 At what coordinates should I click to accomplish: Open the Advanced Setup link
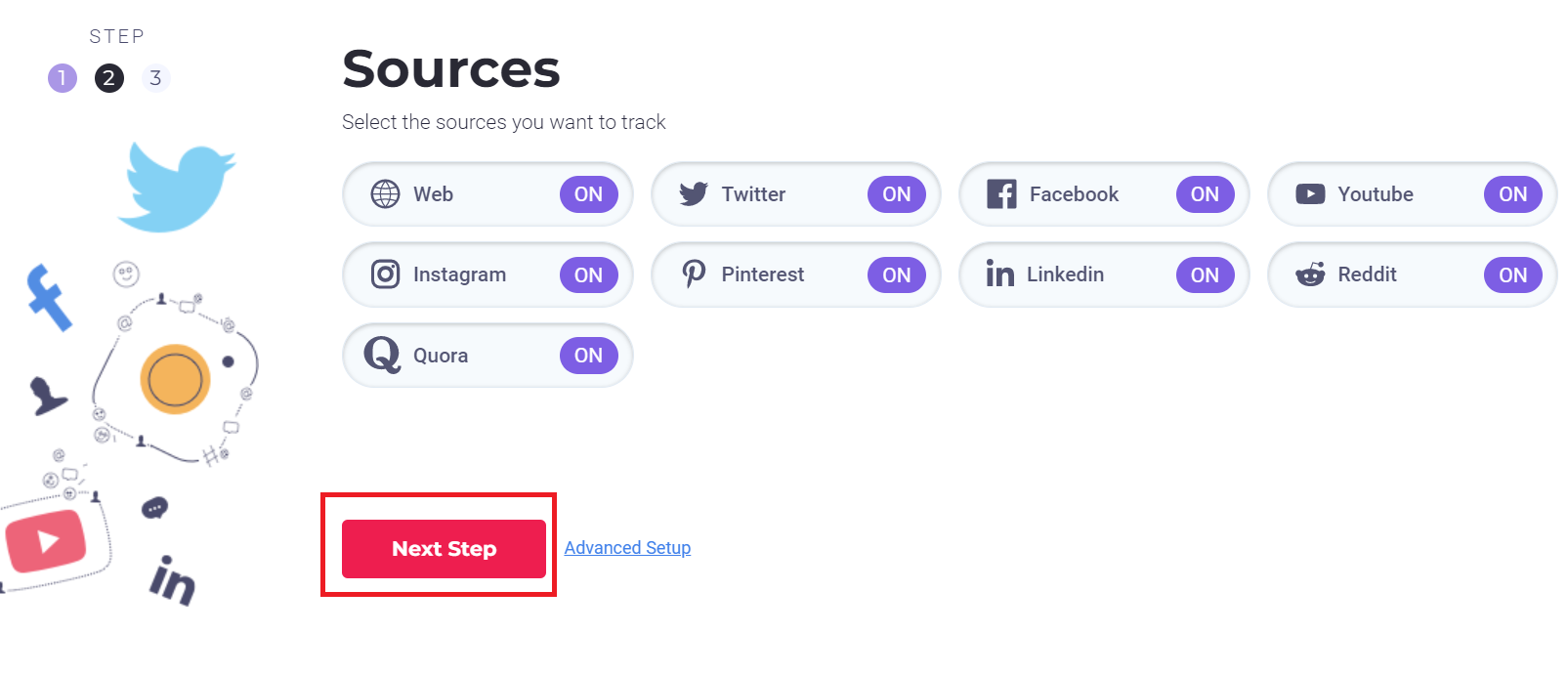coord(627,548)
